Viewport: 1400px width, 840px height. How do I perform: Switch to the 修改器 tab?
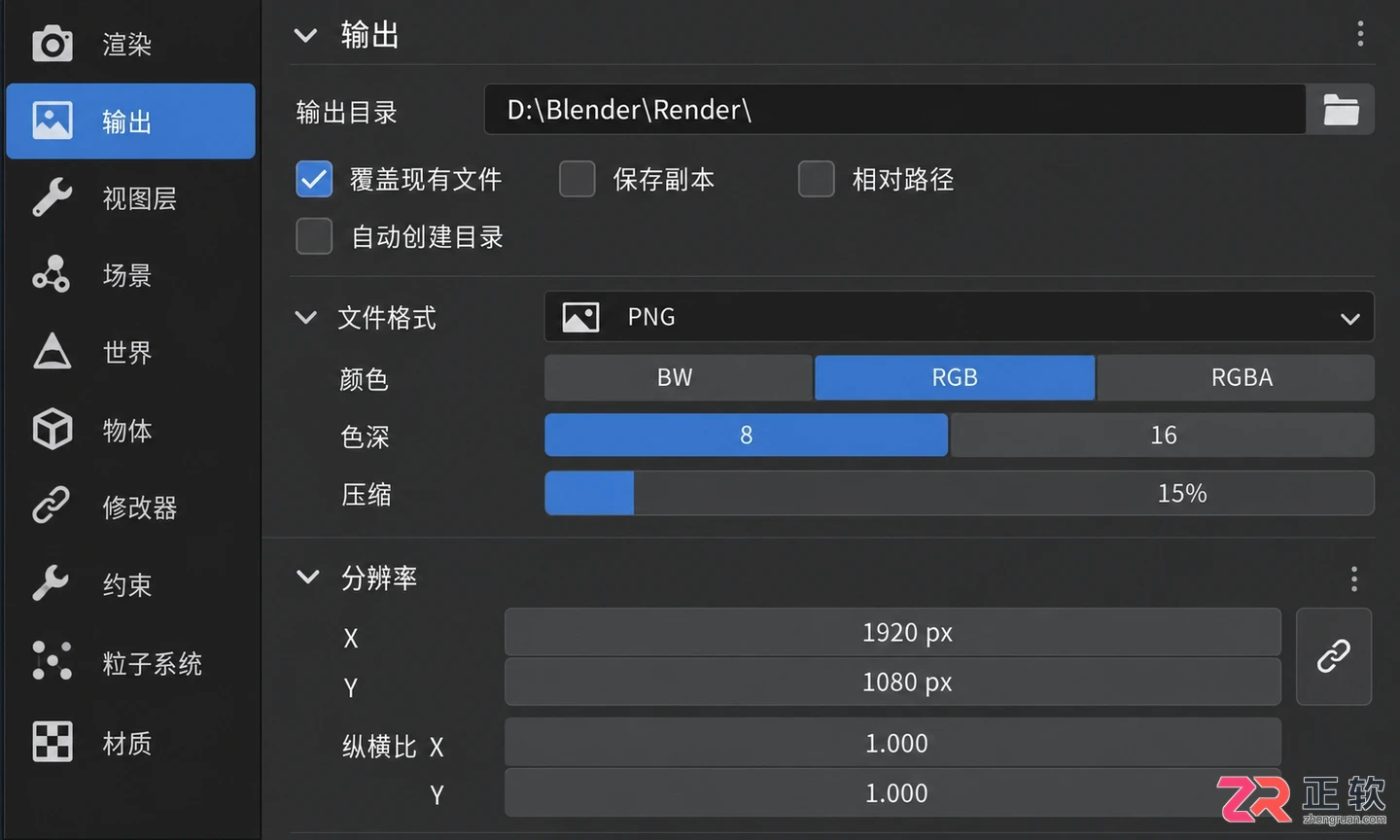pos(130,507)
